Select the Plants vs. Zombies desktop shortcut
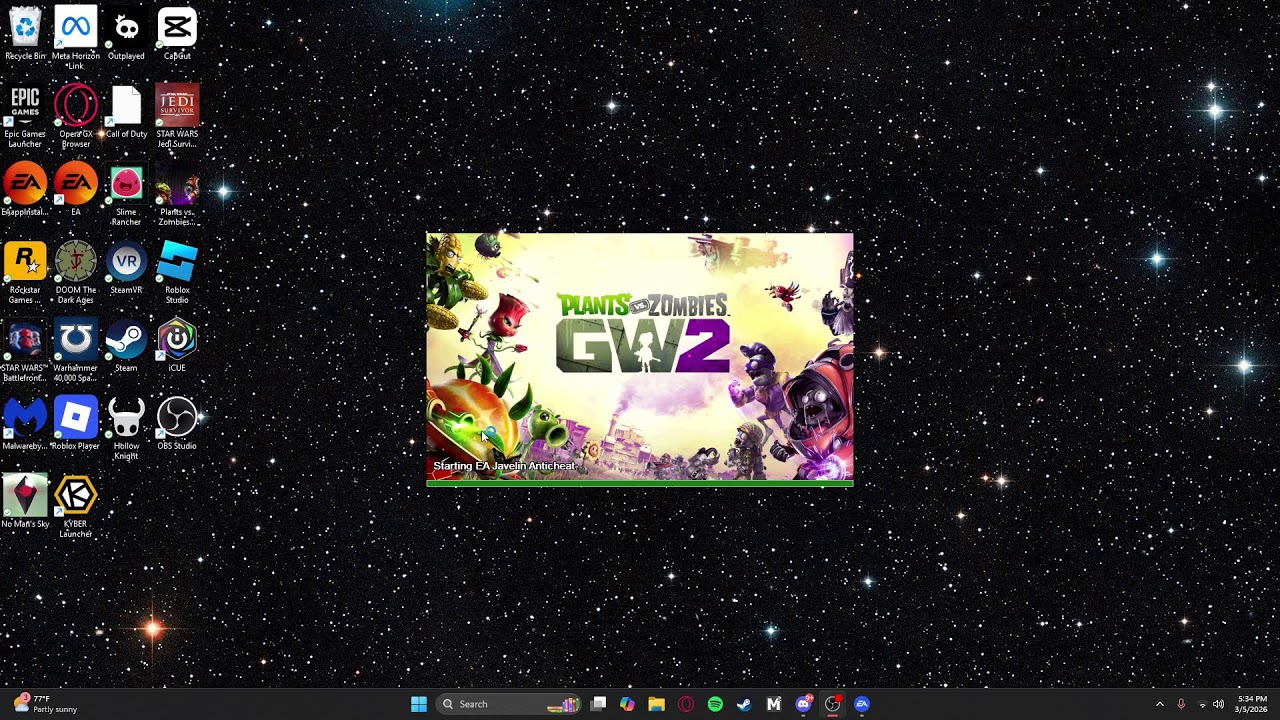The image size is (1280, 720). (177, 195)
